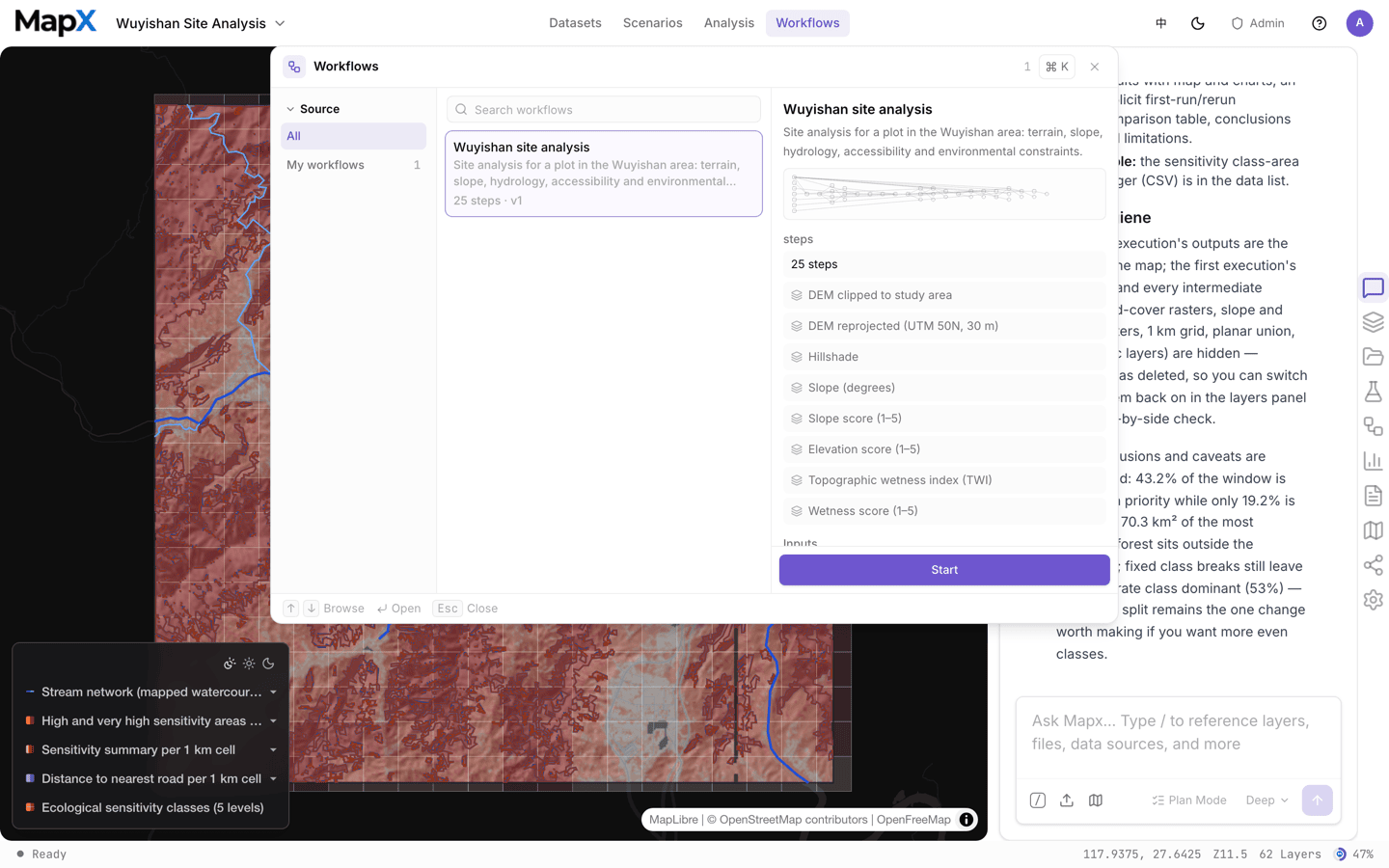Viewport: 1389px width, 868px height.
Task: Start the Wuyishan site analysis workflow
Action: [x=944, y=570]
